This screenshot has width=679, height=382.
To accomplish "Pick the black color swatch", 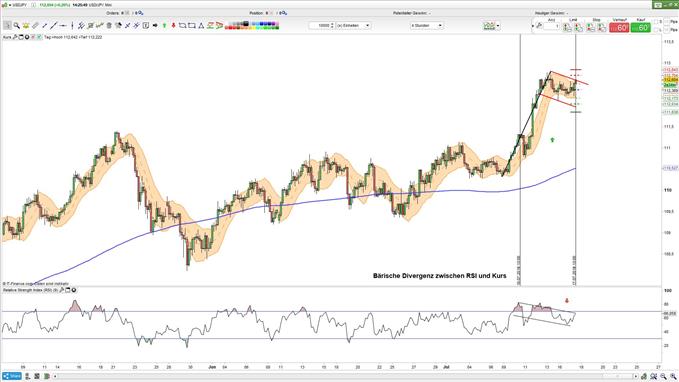I will [246, 23].
